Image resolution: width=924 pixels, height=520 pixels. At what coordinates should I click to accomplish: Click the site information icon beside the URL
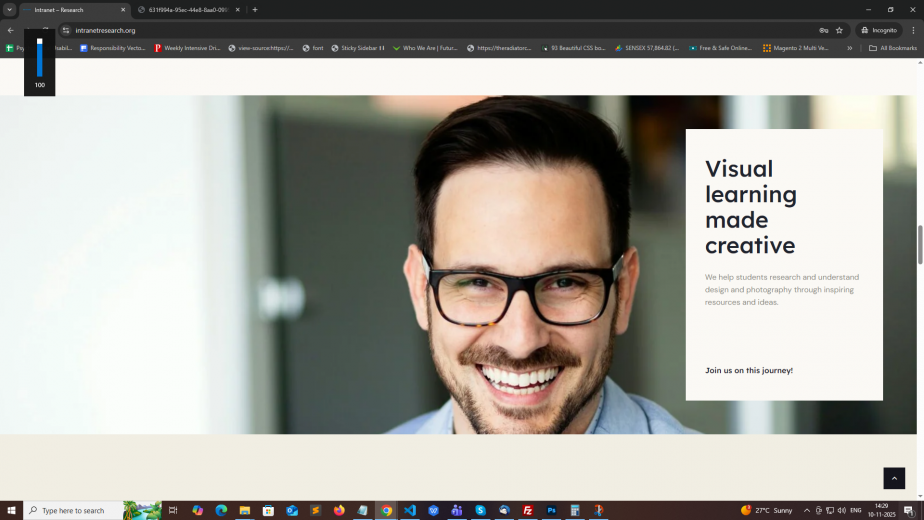pyautogui.click(x=66, y=30)
